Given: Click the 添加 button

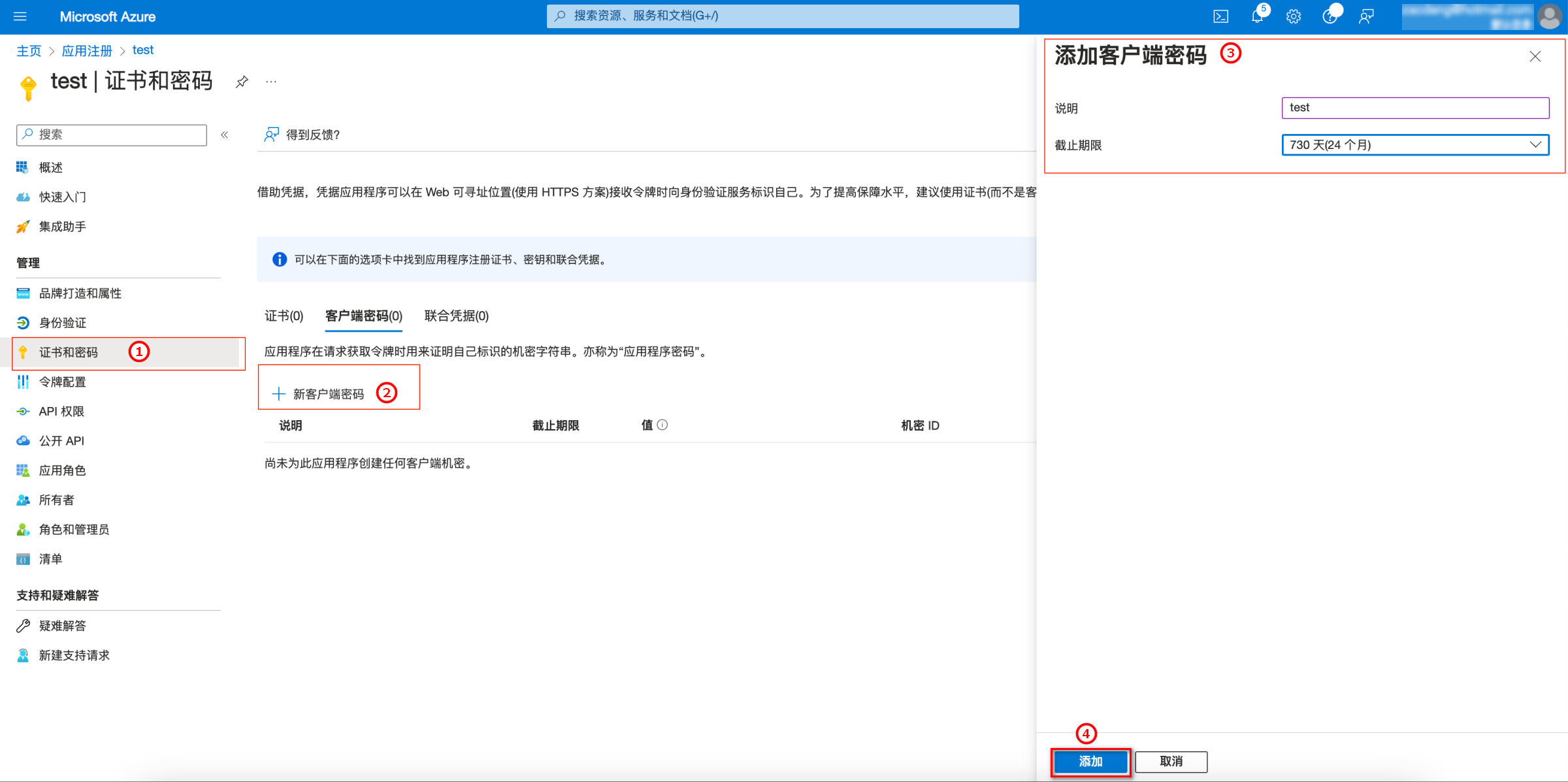Looking at the screenshot, I should click(1090, 761).
